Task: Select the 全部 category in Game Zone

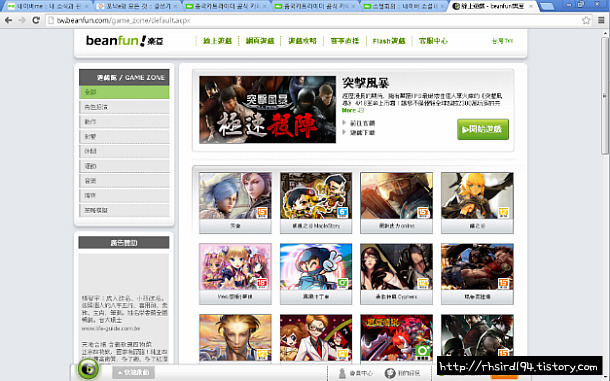Action: tap(124, 92)
